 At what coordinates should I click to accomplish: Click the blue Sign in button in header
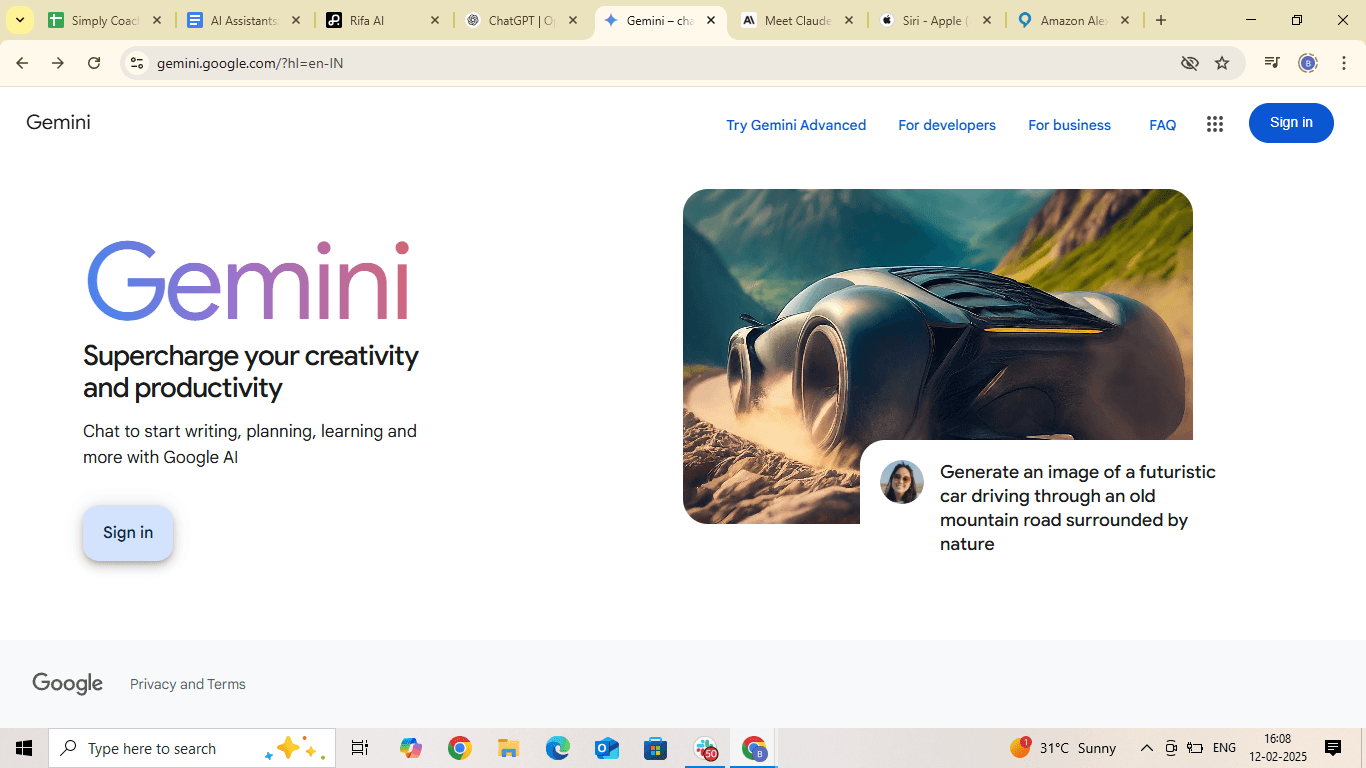[x=1291, y=123]
